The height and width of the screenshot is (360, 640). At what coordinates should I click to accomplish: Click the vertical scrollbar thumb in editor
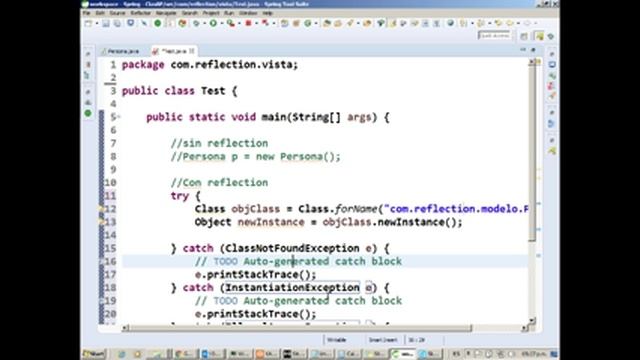click(x=532, y=153)
